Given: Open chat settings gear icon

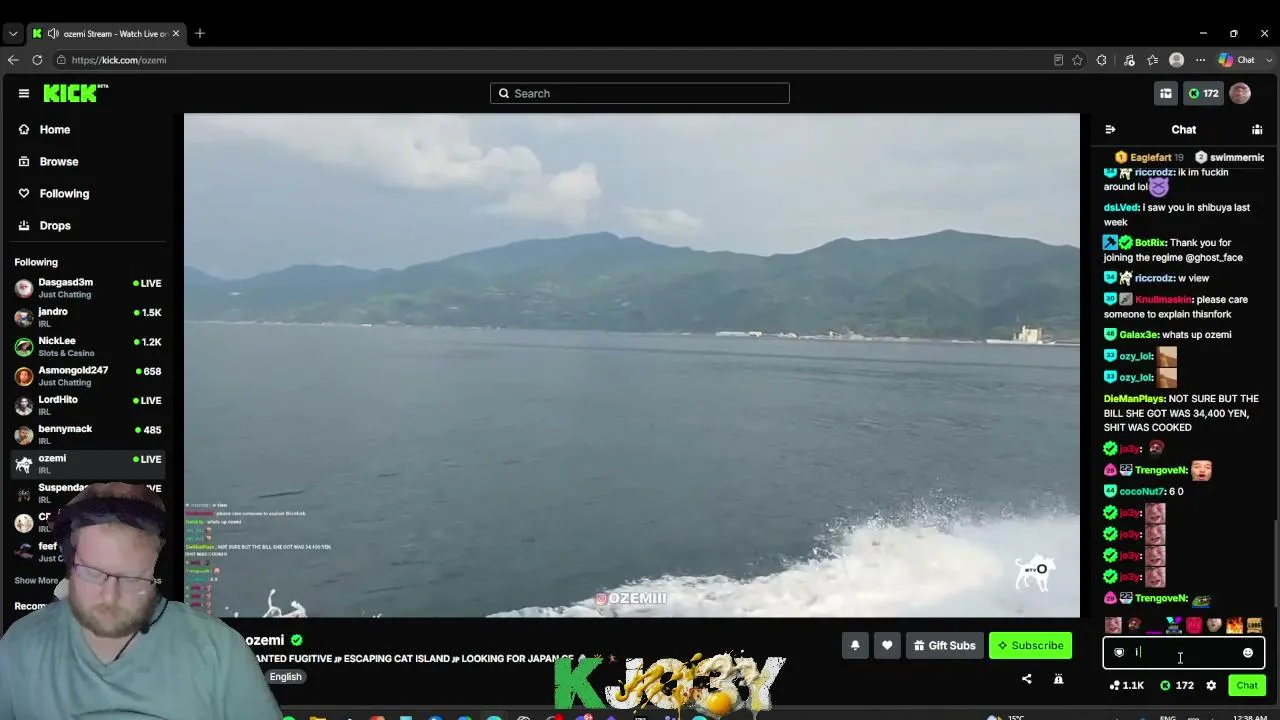Looking at the screenshot, I should pyautogui.click(x=1211, y=685).
